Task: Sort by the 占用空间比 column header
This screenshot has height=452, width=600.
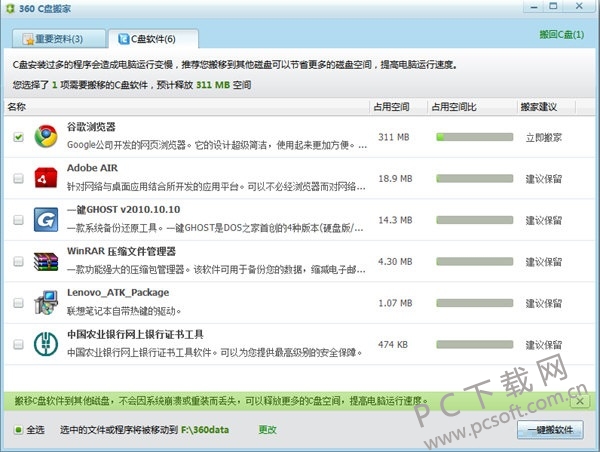Action: coord(472,107)
